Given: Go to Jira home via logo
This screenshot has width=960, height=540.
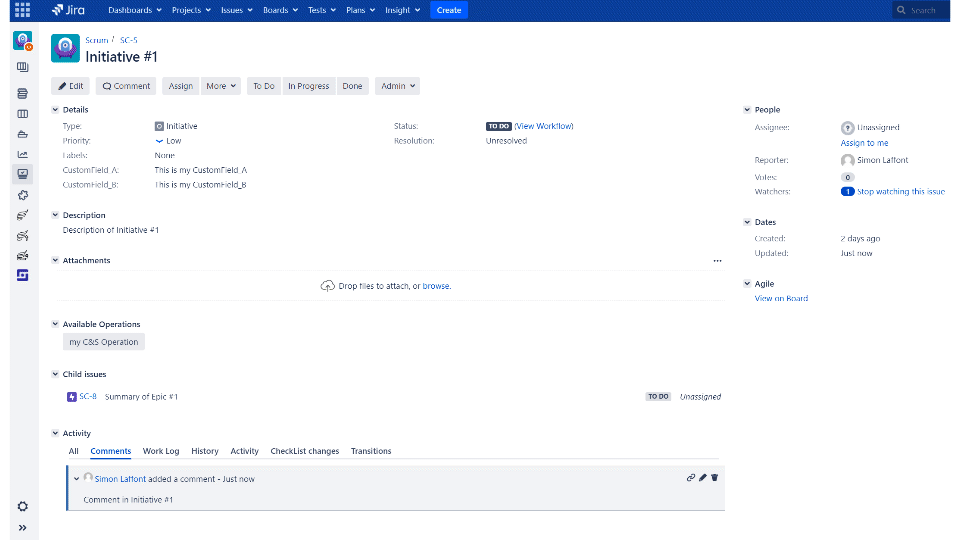Looking at the screenshot, I should coord(68,10).
